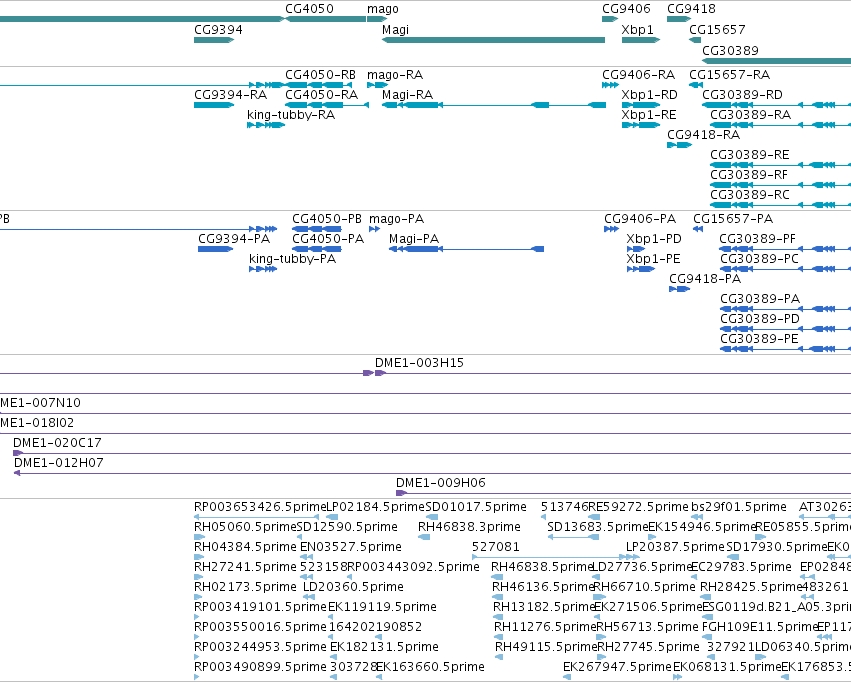
Task: Open the CG9418-RA transcript
Action: [x=679, y=145]
